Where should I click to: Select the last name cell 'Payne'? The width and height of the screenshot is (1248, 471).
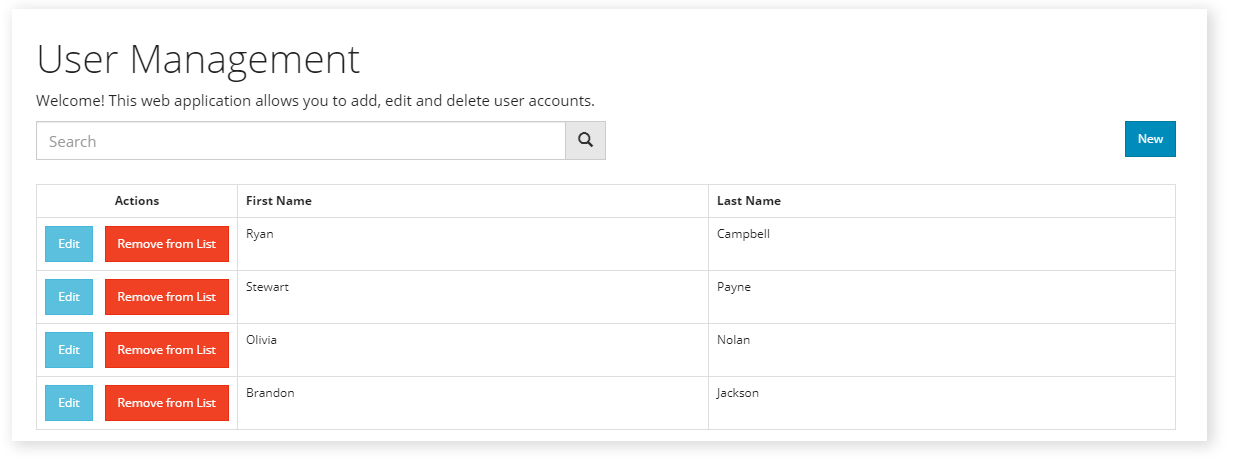point(734,287)
